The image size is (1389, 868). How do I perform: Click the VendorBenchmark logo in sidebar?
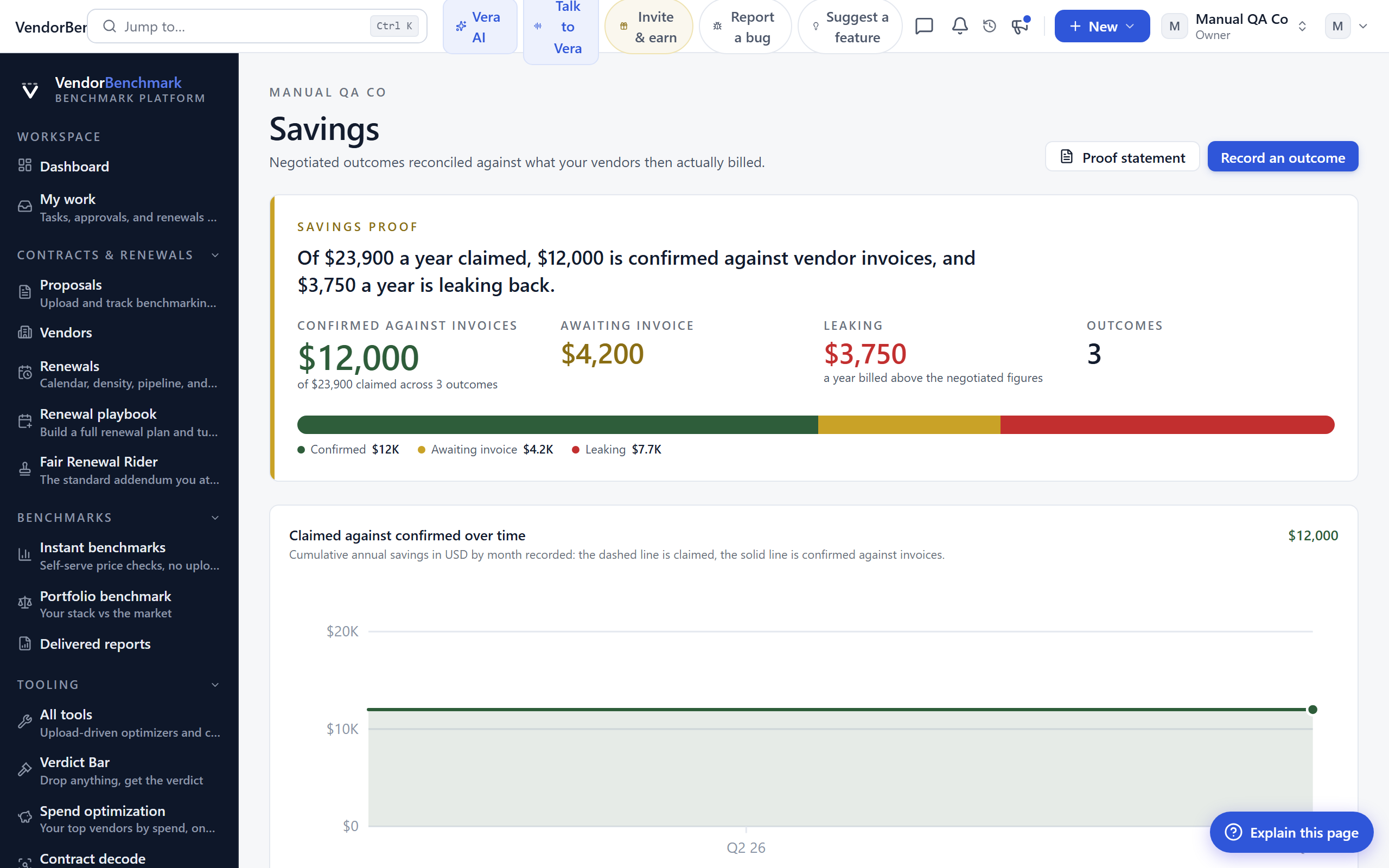pyautogui.click(x=30, y=90)
